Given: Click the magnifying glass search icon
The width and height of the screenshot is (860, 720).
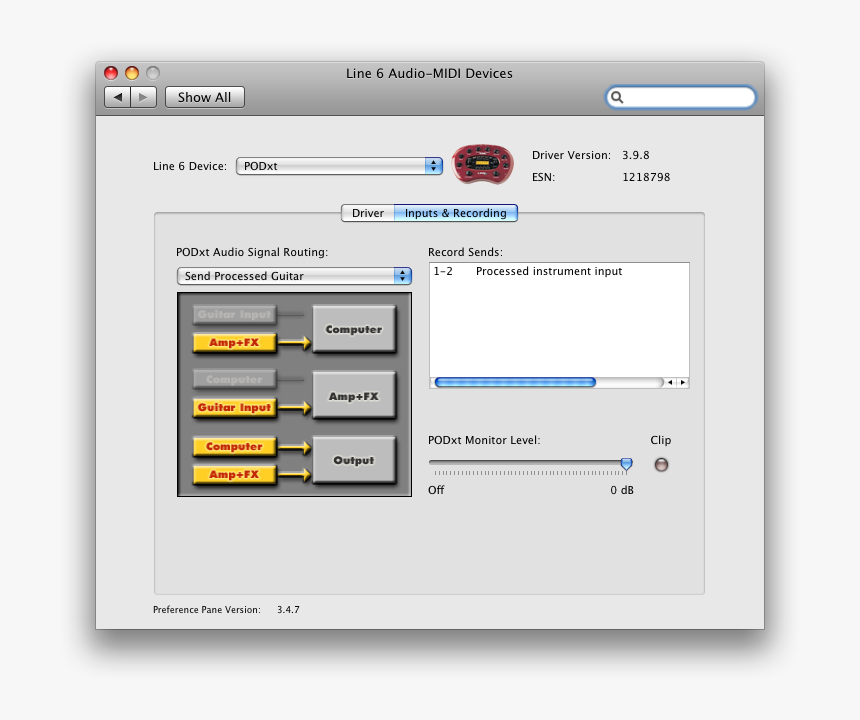Looking at the screenshot, I should click(617, 97).
